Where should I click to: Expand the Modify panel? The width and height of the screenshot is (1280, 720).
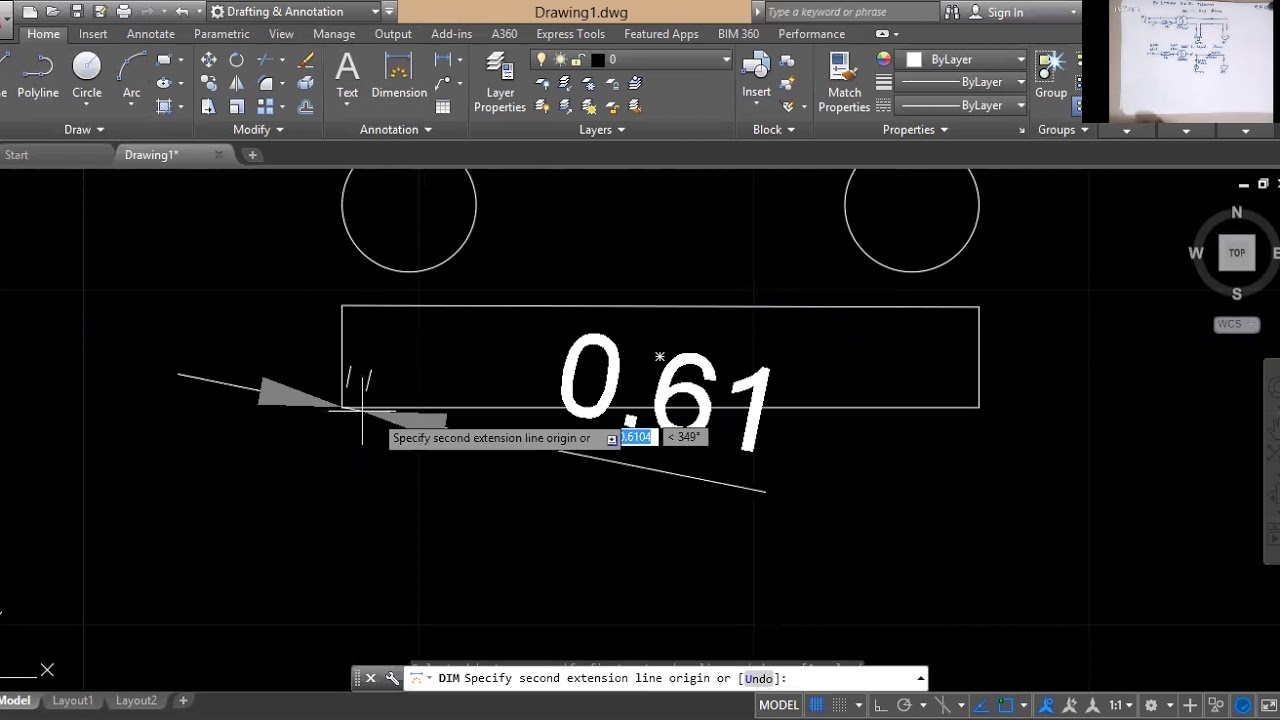point(258,130)
